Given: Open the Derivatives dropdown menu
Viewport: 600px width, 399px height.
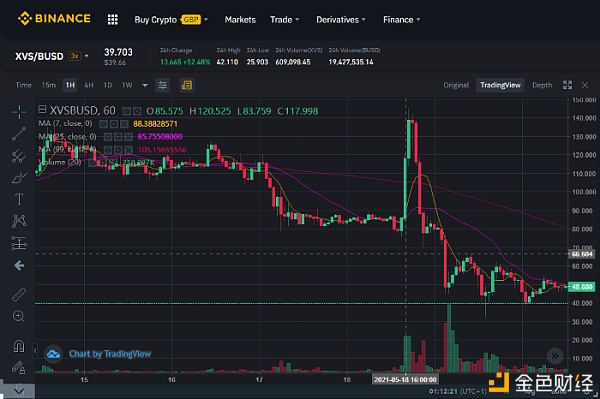Looking at the screenshot, I should point(341,20).
